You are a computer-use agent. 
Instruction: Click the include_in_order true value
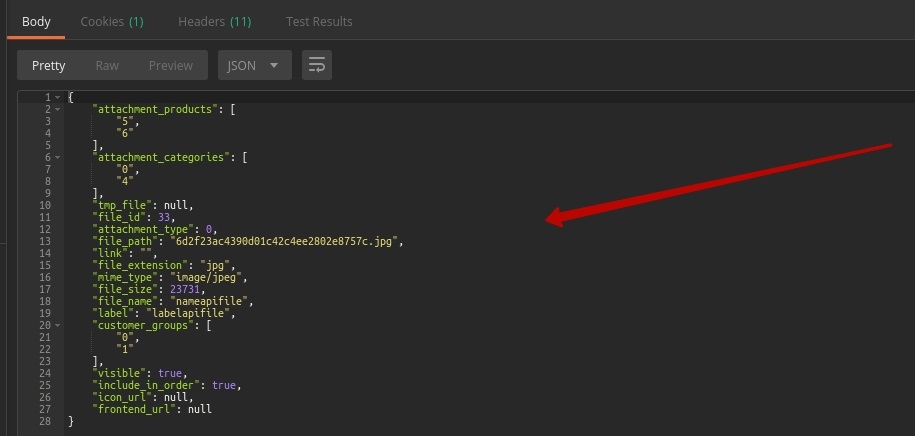(225, 385)
